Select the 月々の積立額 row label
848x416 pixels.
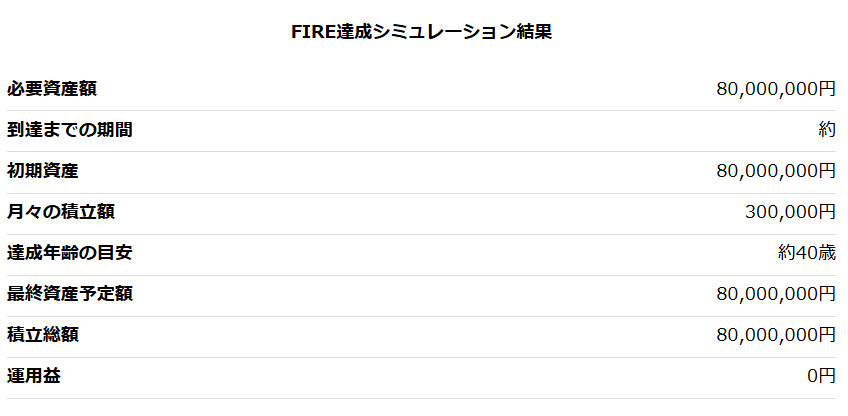(60, 212)
